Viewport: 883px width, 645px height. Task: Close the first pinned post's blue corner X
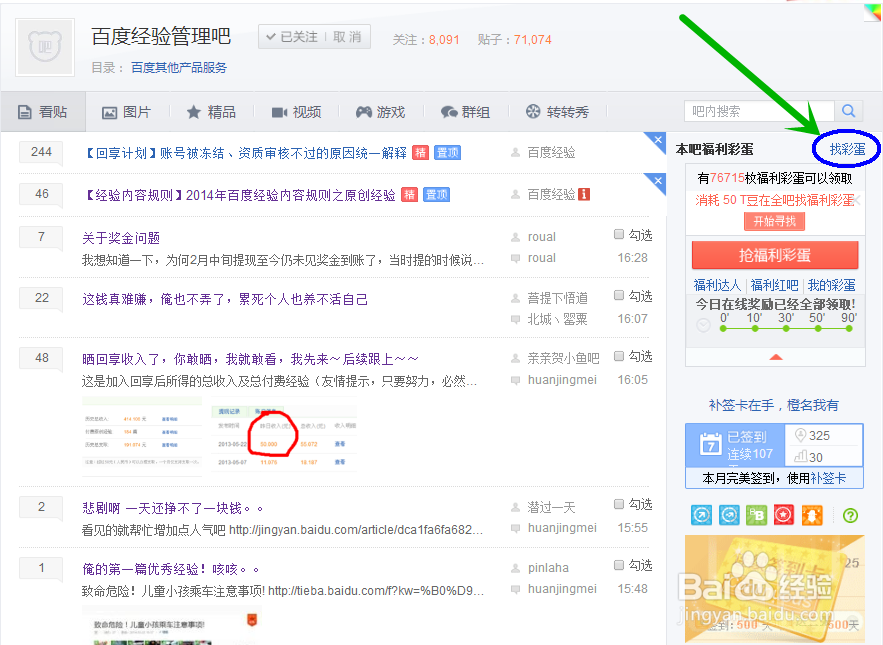click(657, 140)
